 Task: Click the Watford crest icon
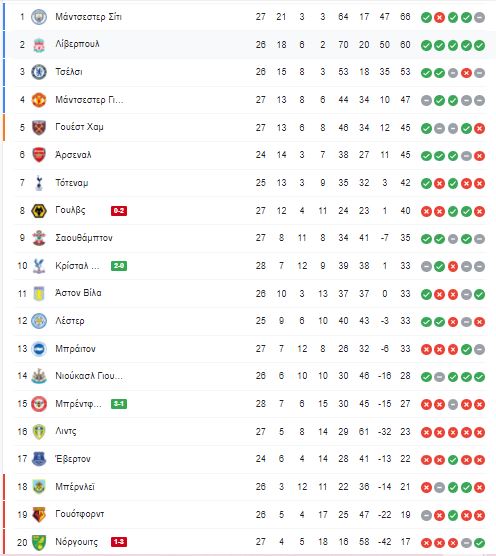pyautogui.click(x=39, y=515)
